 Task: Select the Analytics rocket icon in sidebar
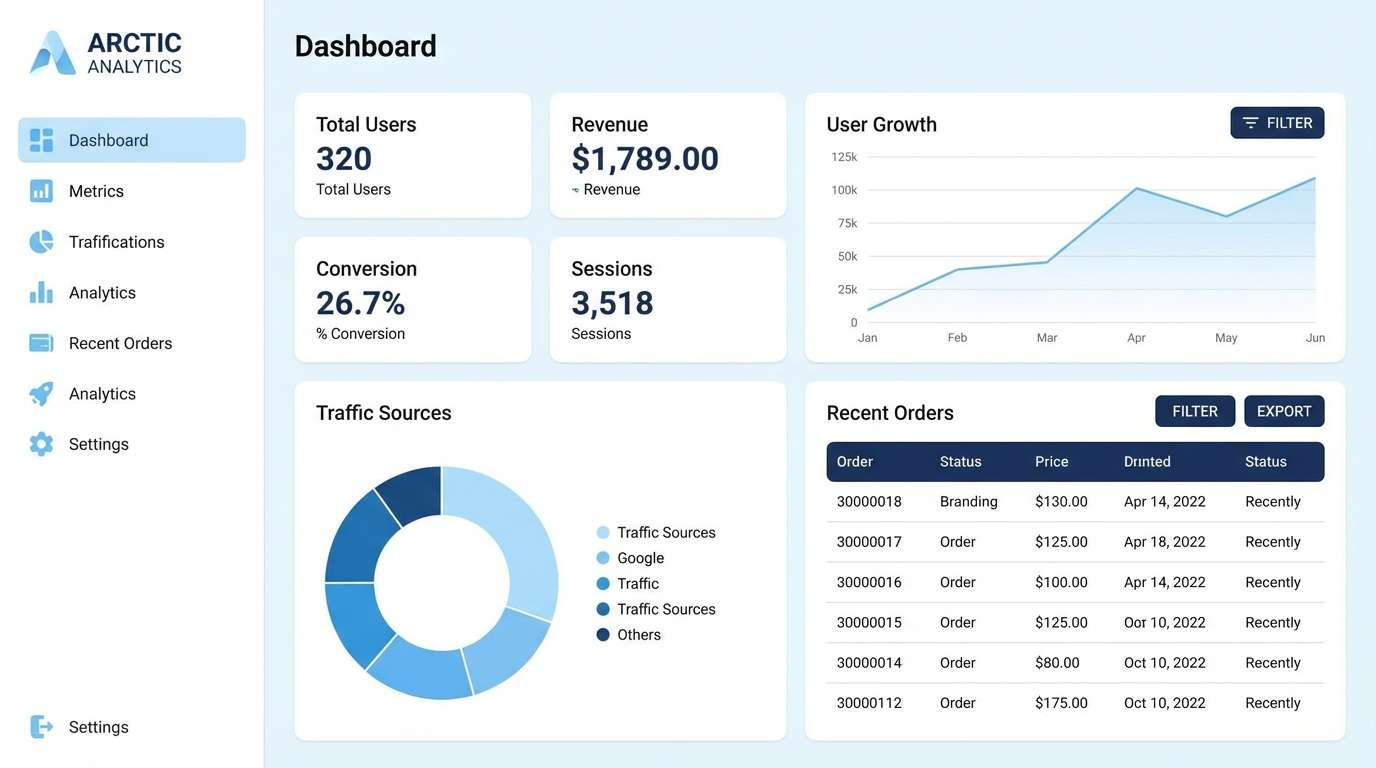point(40,393)
